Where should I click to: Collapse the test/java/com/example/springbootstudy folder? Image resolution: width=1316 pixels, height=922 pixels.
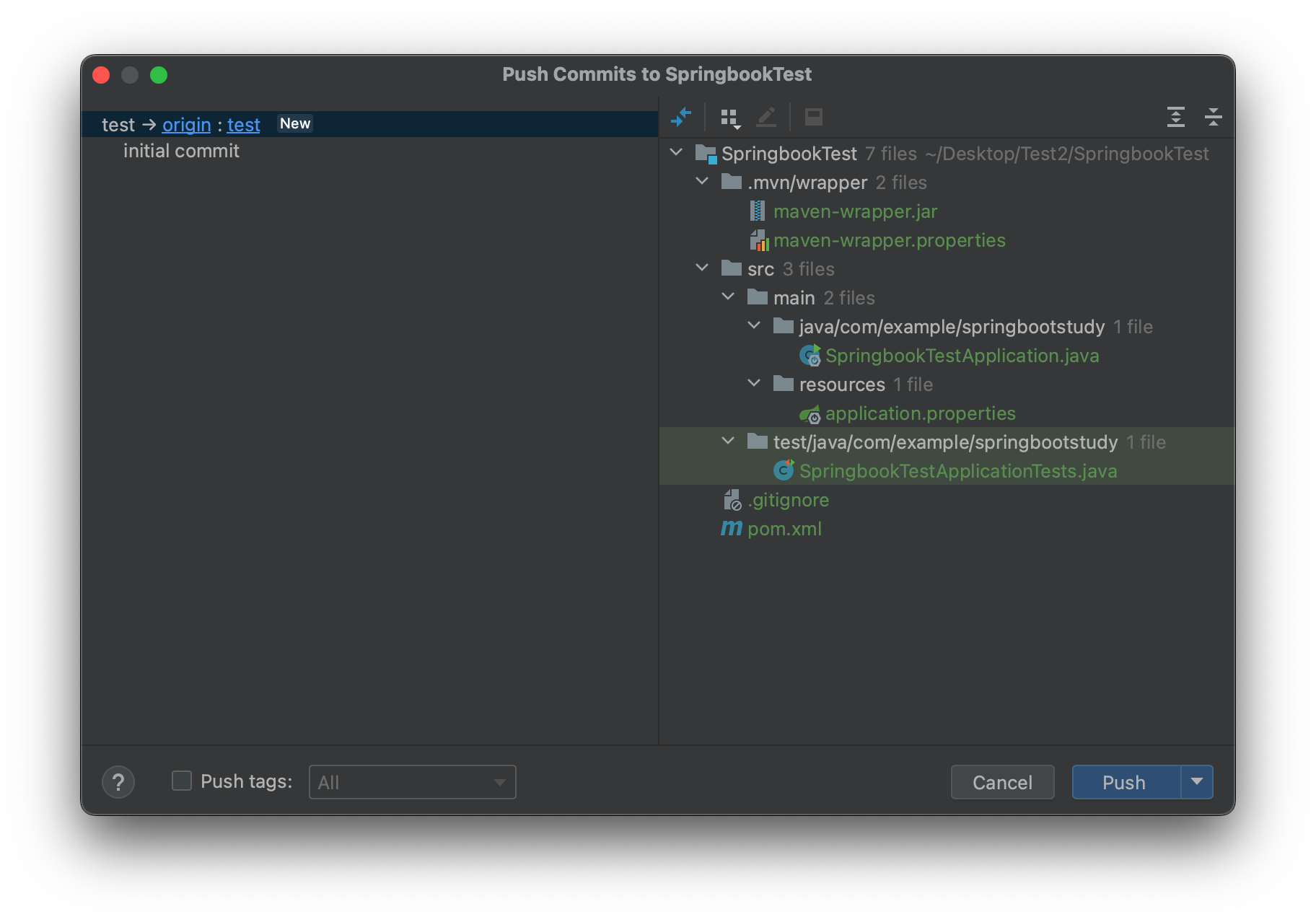[x=728, y=441]
